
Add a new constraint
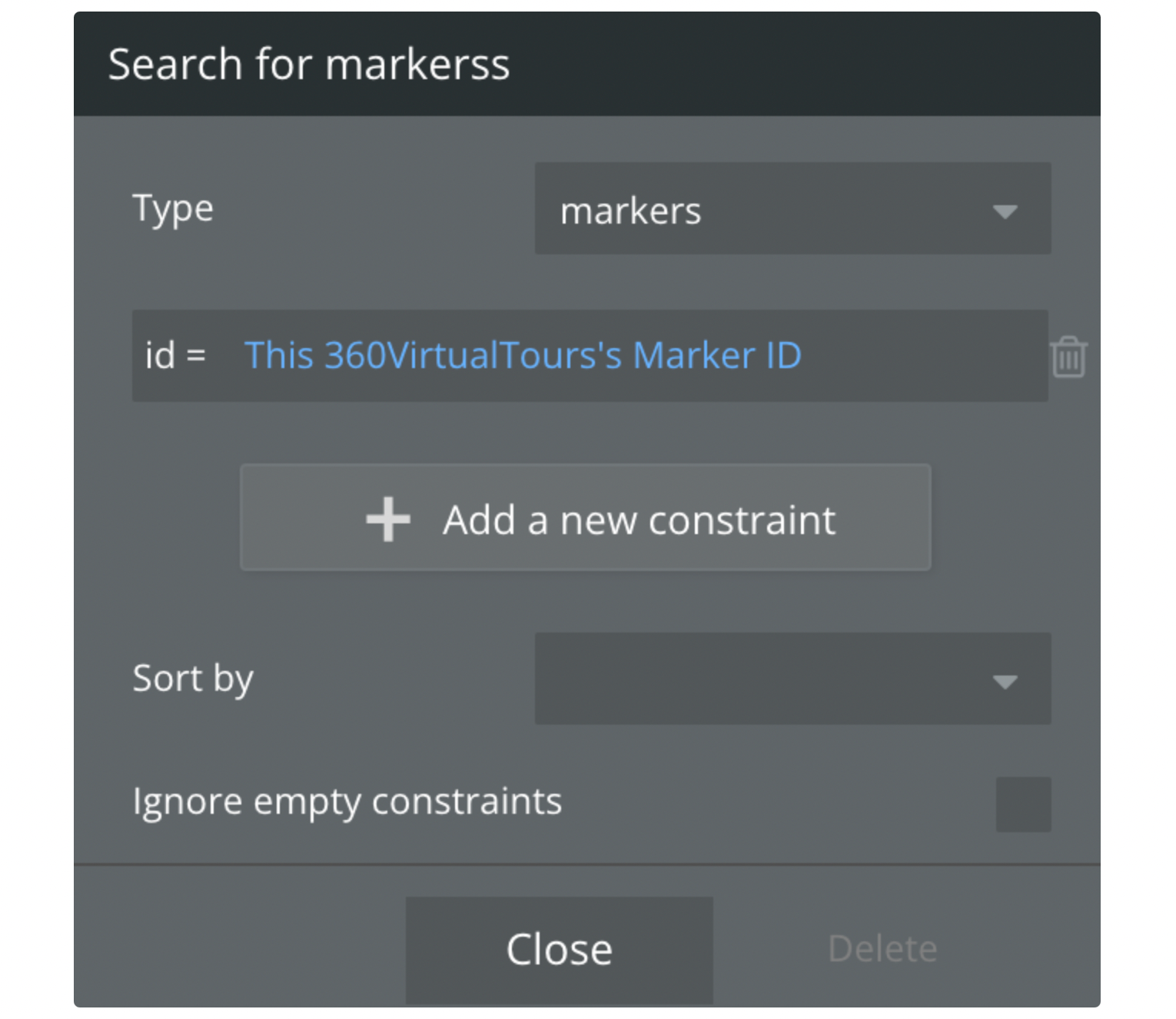(x=586, y=517)
